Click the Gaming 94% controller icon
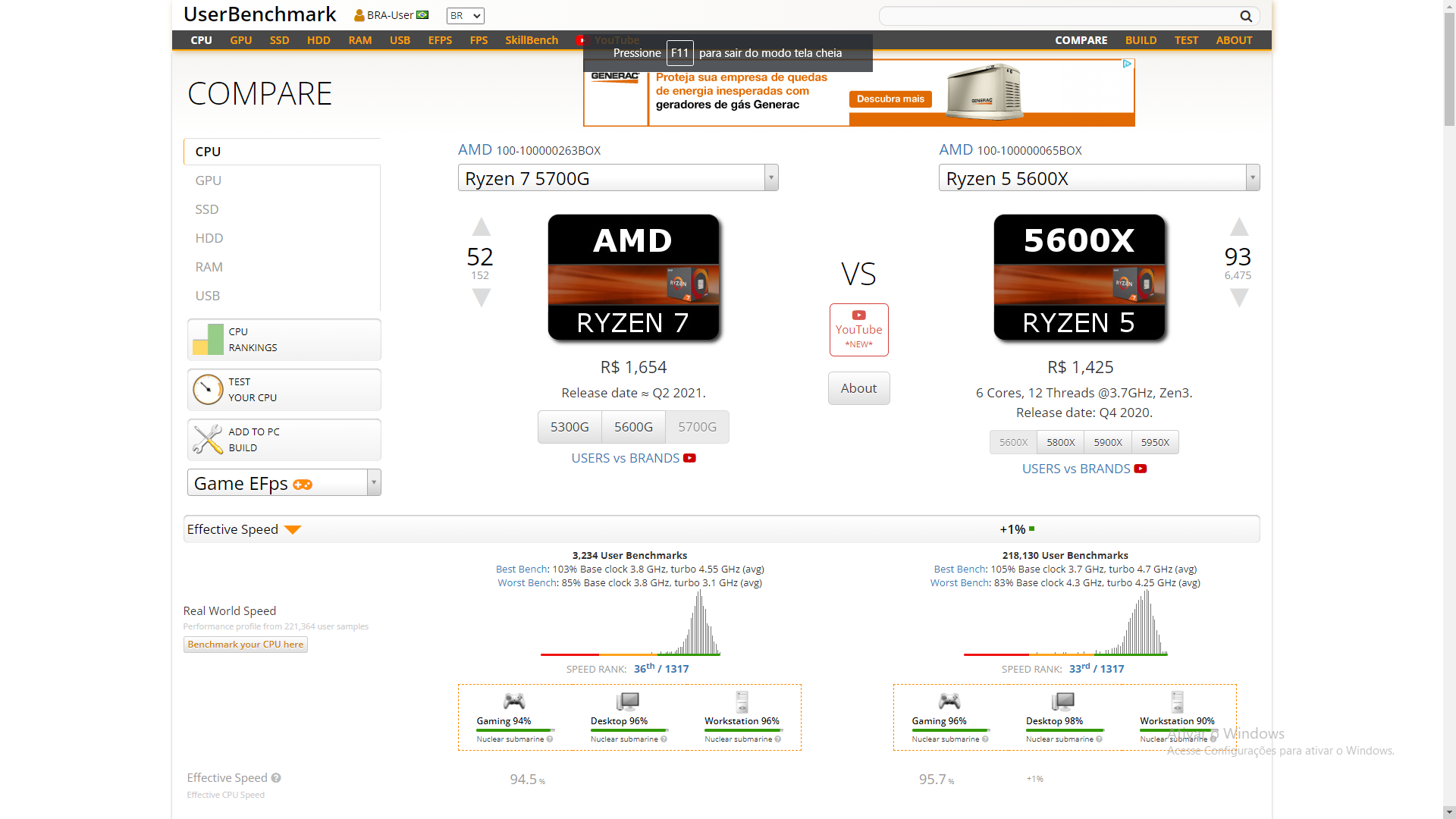This screenshot has height=819, width=1456. point(514,701)
